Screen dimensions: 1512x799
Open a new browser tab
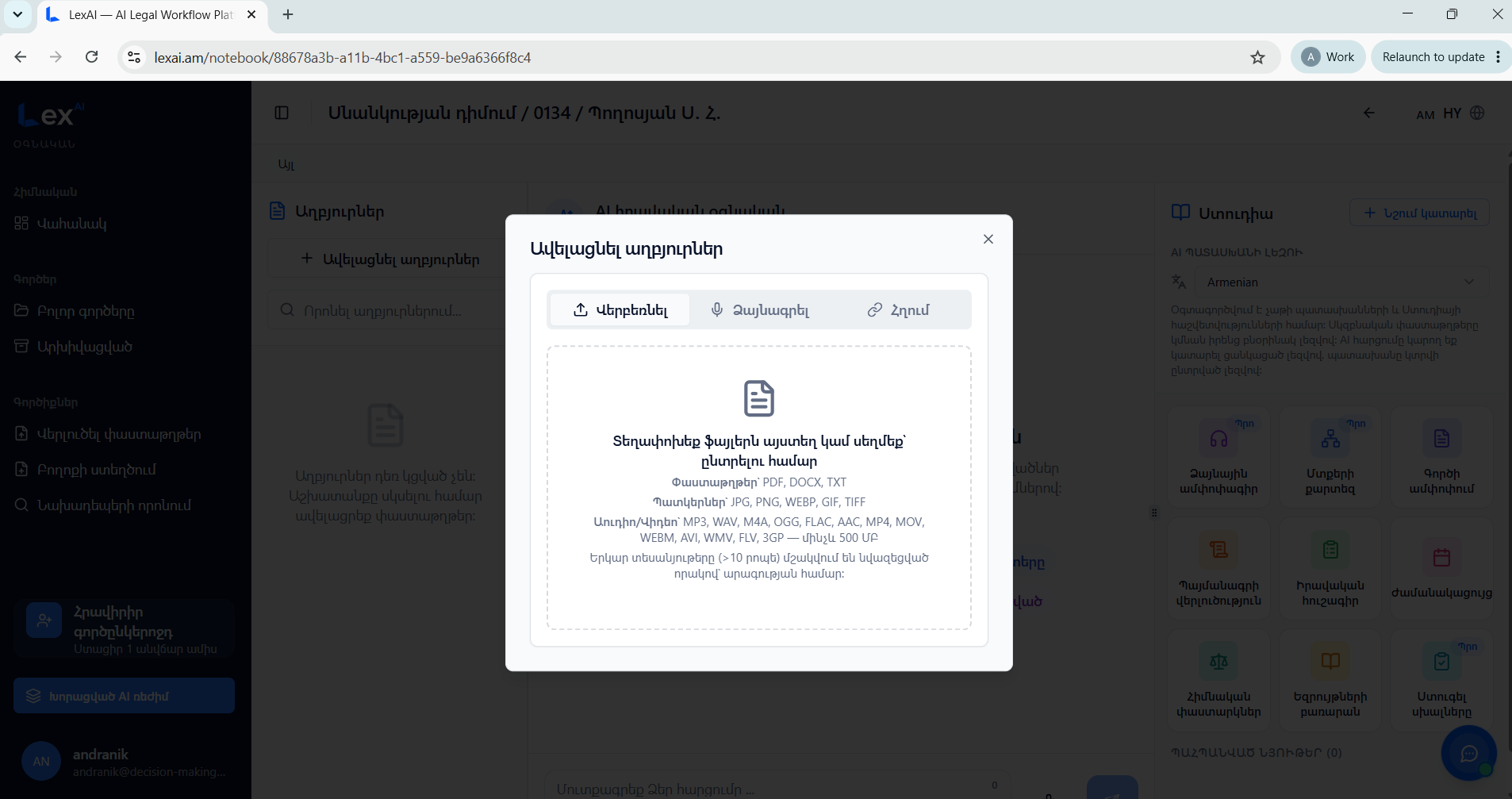[x=288, y=14]
